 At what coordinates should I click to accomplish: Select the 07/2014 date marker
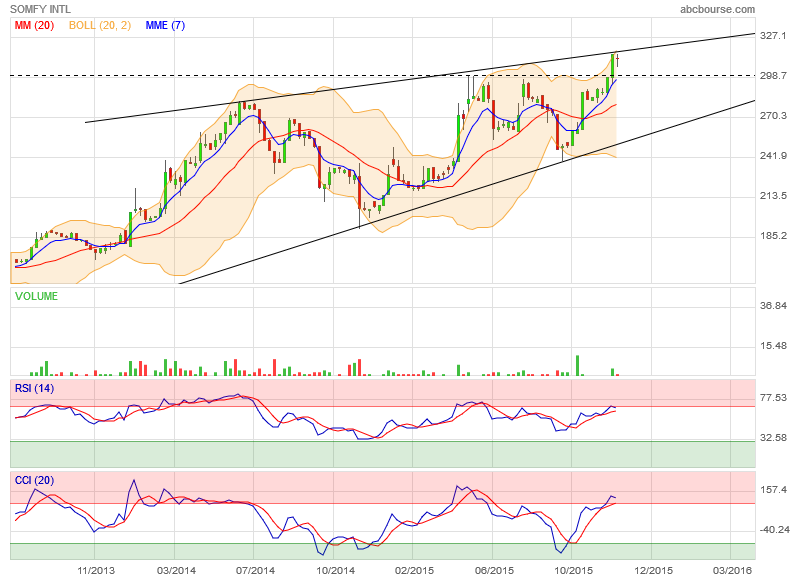point(255,570)
